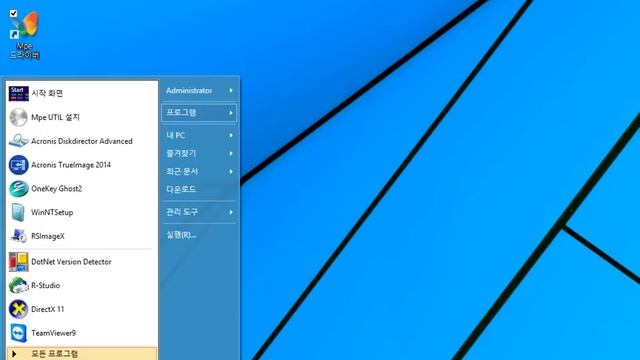This screenshot has height=360, width=640.
Task: Click Acronis Diskdirector Advanced text
Action: click(x=82, y=141)
